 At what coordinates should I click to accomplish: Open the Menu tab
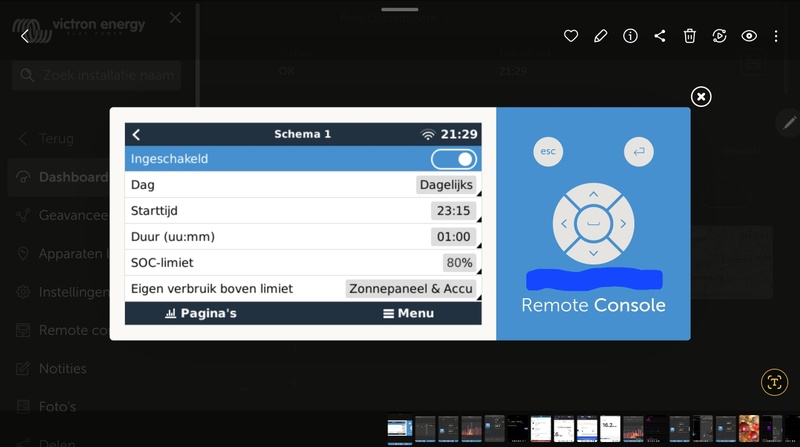point(409,313)
